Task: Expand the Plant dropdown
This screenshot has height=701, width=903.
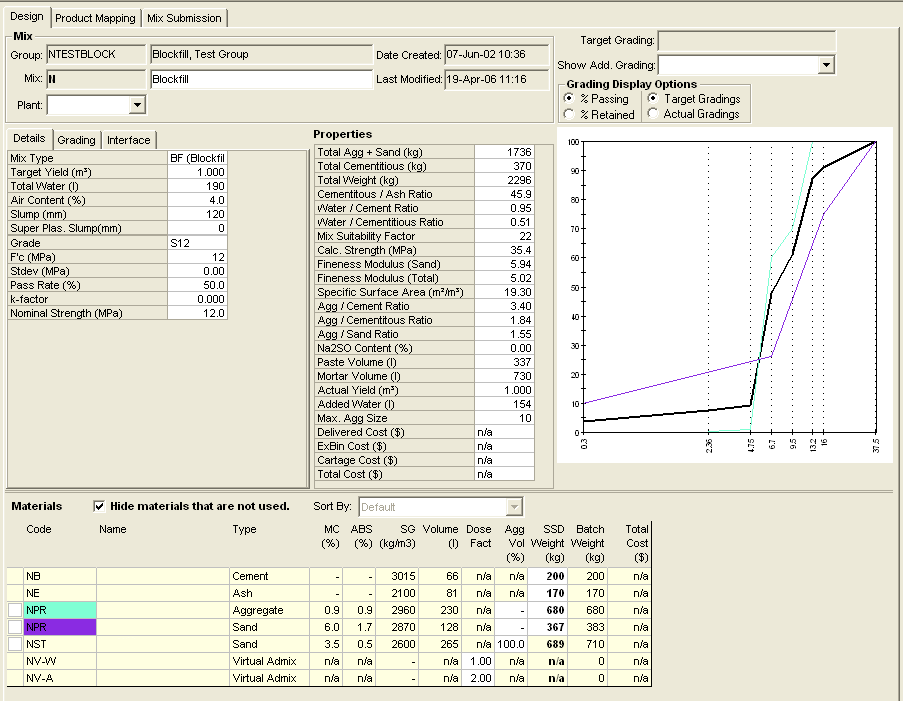Action: point(137,105)
